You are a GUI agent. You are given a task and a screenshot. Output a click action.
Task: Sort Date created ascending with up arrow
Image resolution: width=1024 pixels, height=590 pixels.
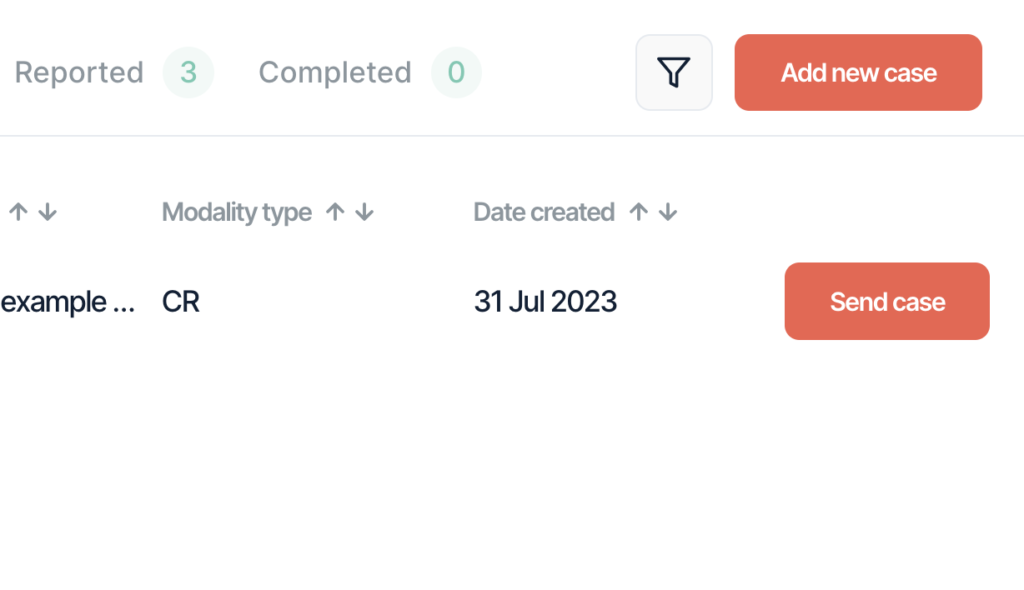639,212
